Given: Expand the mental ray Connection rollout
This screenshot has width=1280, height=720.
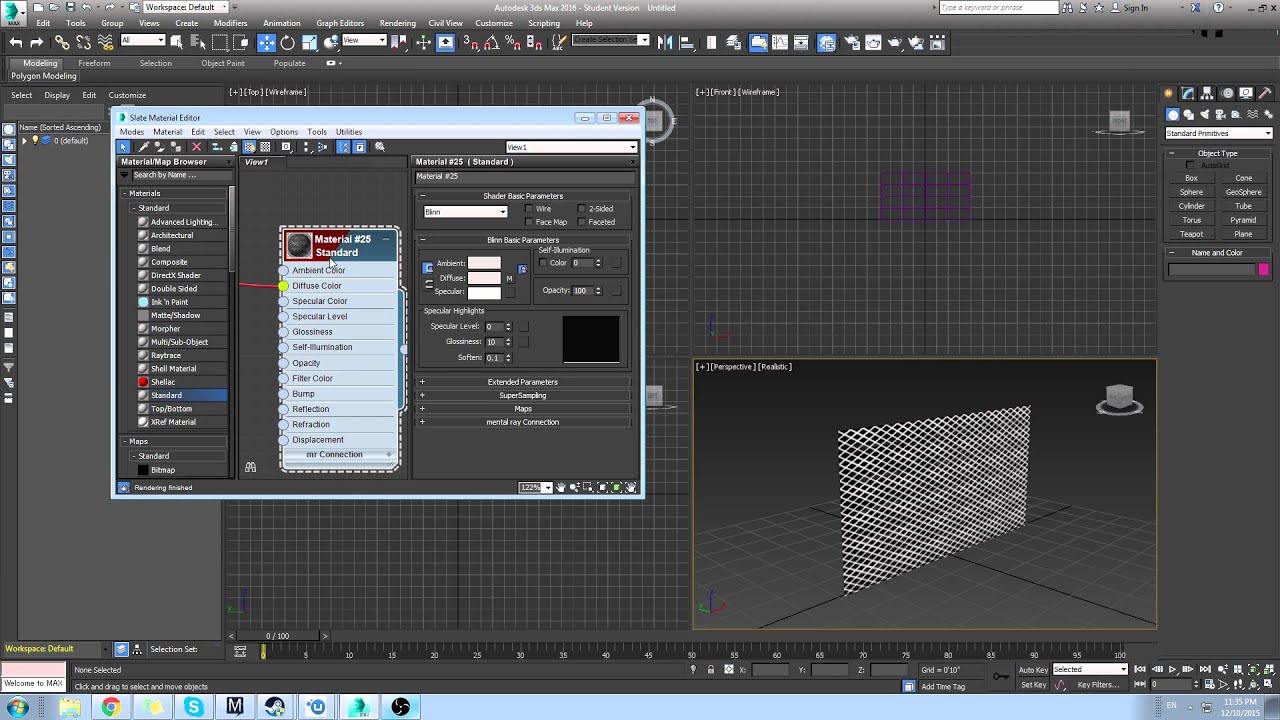Looking at the screenshot, I should pos(523,422).
